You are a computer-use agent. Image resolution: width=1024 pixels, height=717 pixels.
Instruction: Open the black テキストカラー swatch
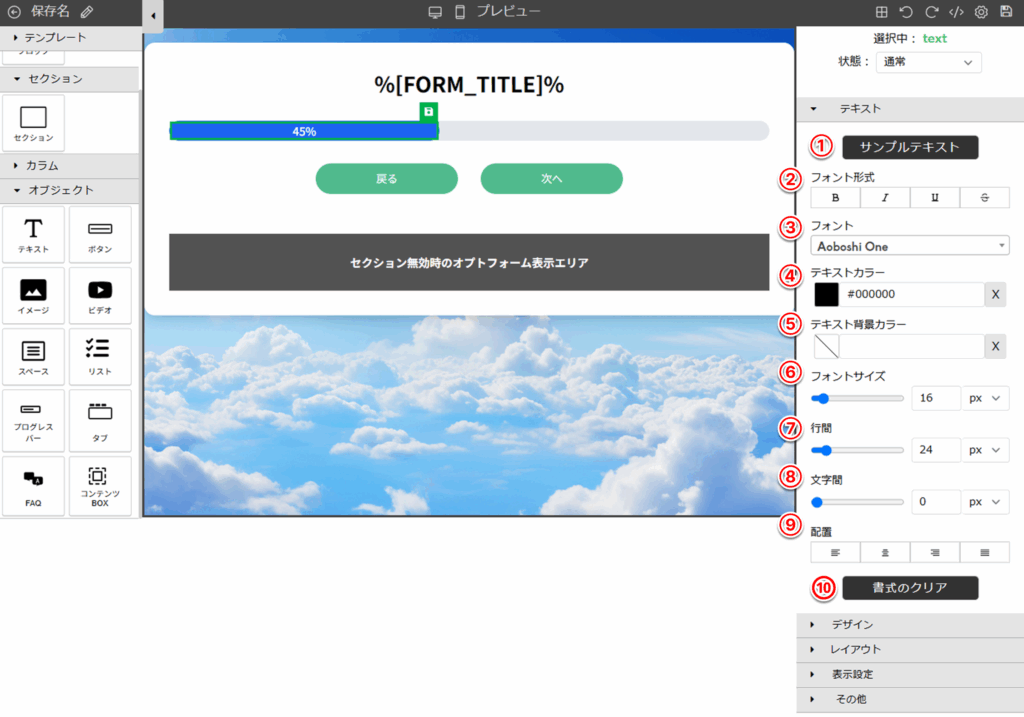pos(826,295)
